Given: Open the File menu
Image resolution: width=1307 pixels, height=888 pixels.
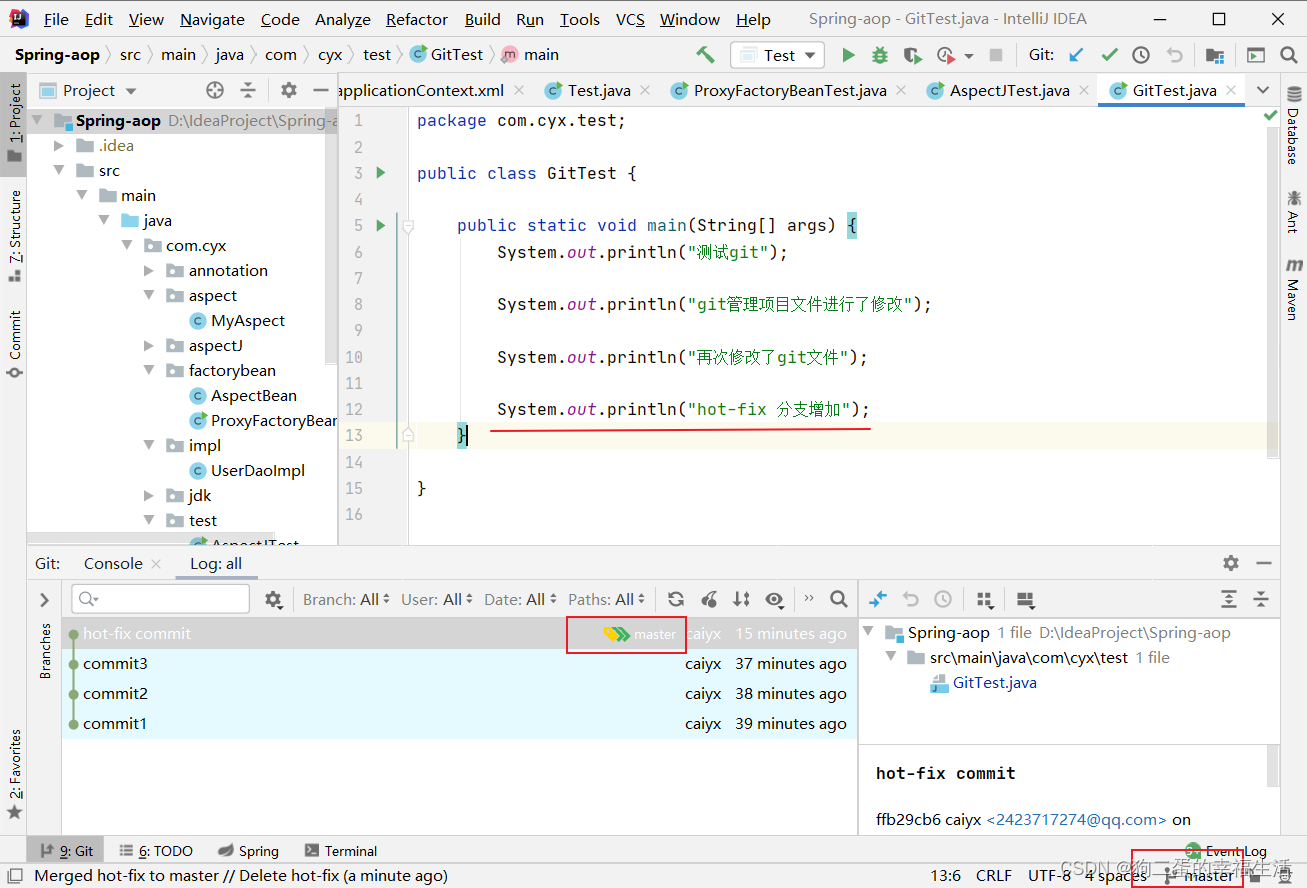Looking at the screenshot, I should click(x=57, y=19).
